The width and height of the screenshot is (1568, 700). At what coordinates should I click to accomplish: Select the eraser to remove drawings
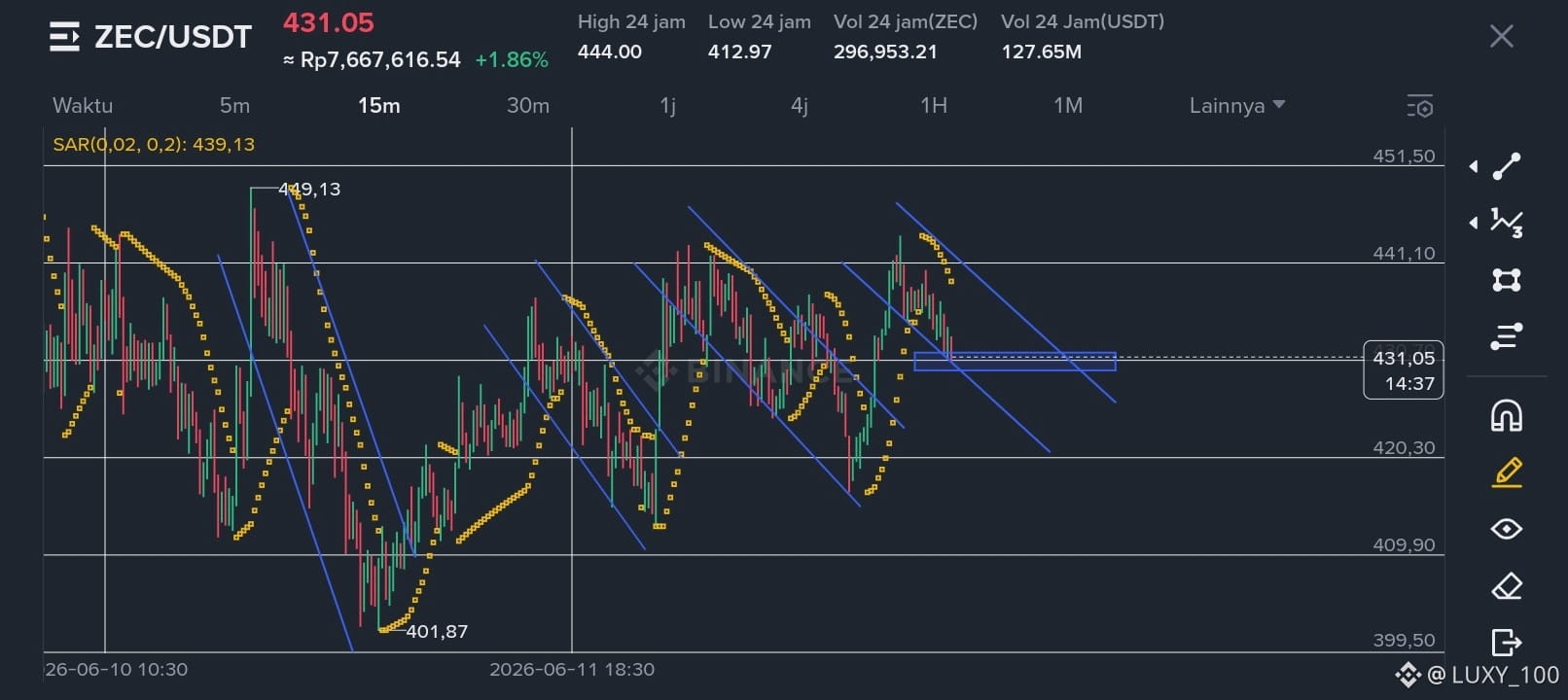point(1507,586)
